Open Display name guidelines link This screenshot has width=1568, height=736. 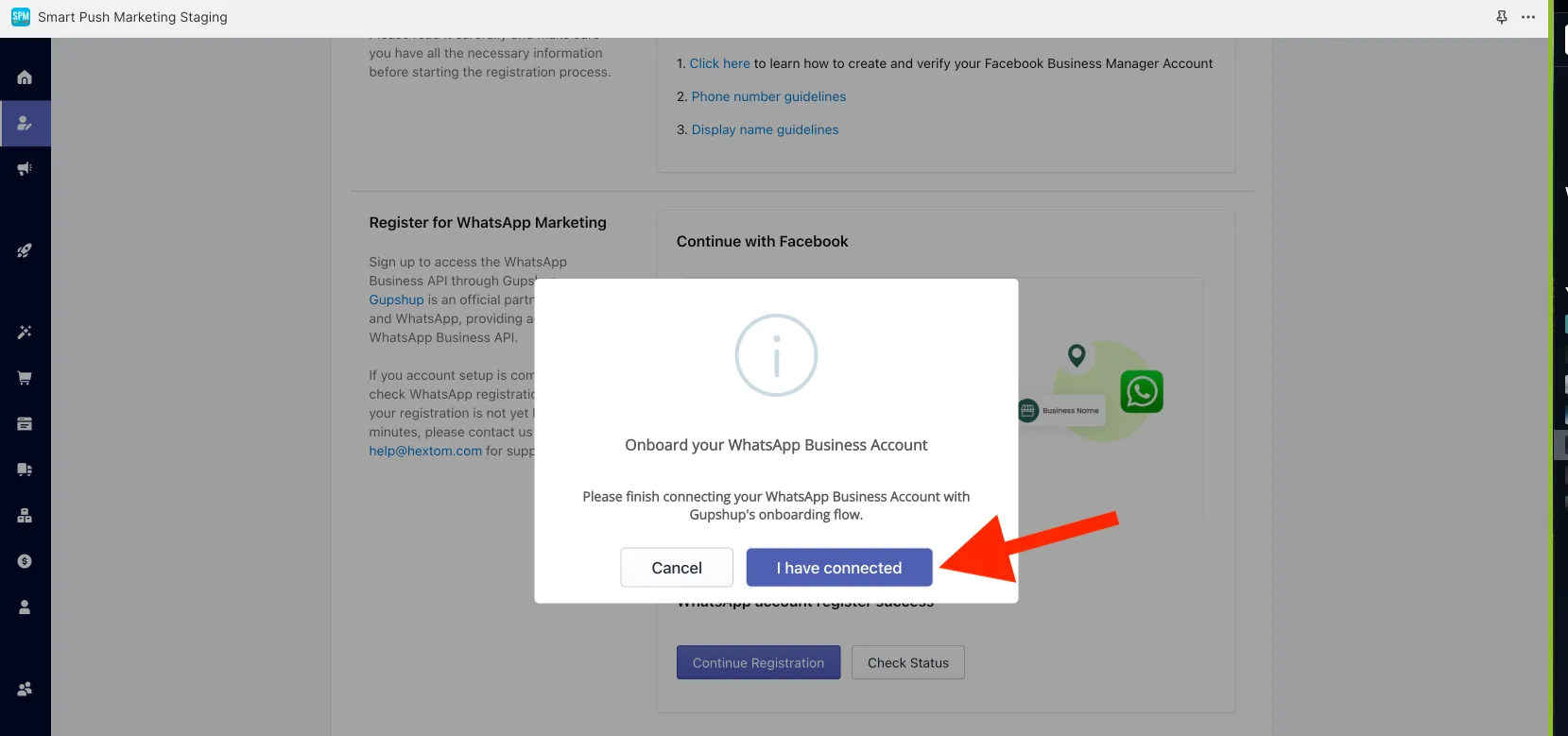765,129
